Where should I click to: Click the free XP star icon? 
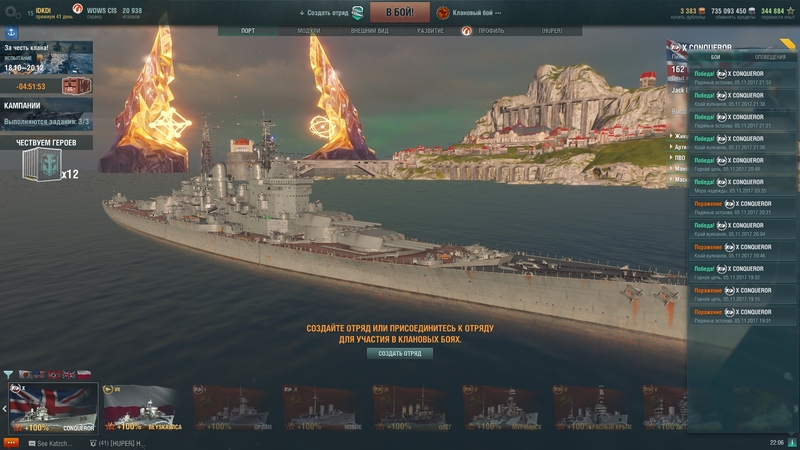pyautogui.click(x=790, y=11)
